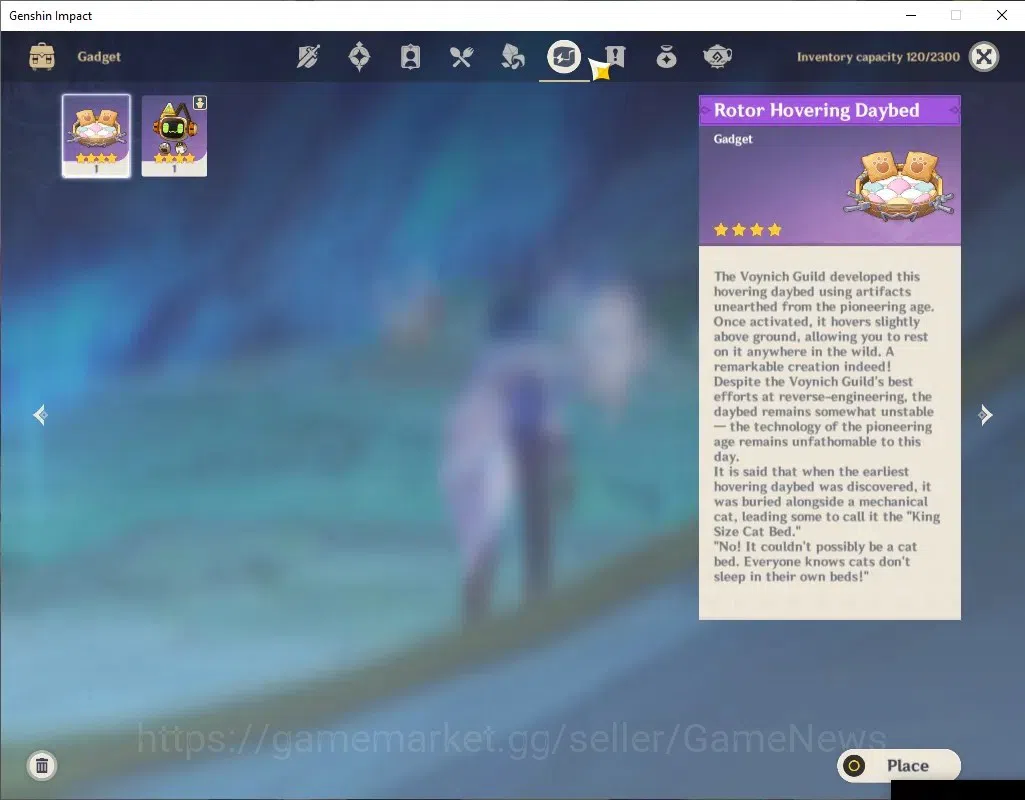Open the Artifacts inventory tab
The image size is (1025, 800).
[359, 57]
